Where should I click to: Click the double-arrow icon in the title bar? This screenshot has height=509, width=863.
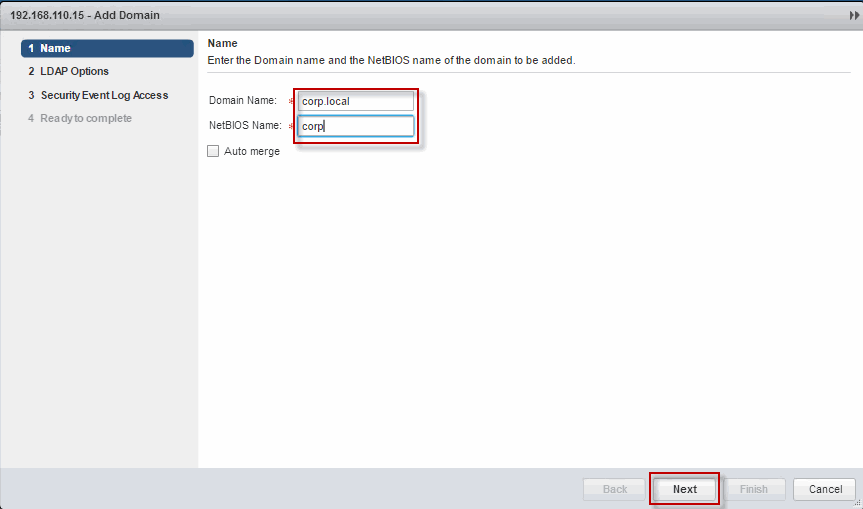click(853, 16)
